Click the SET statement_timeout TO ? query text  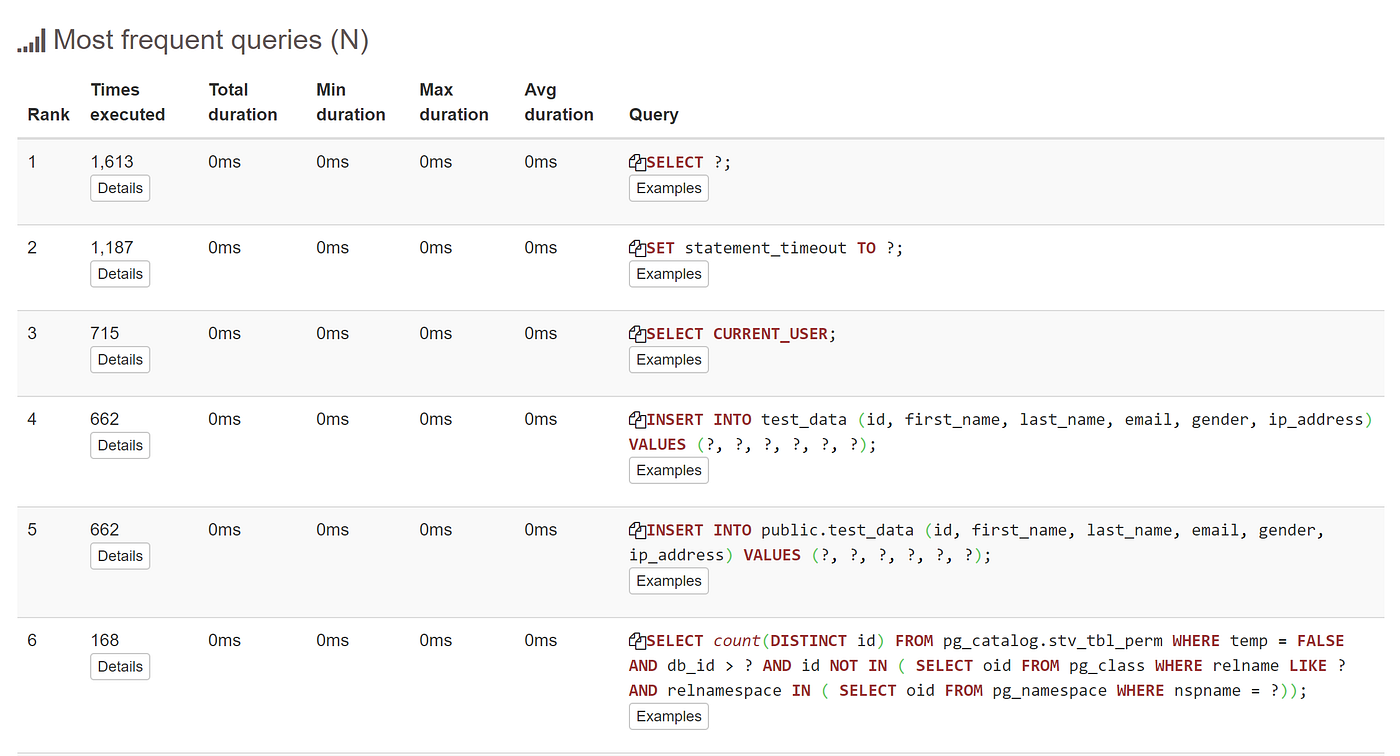[x=775, y=248]
